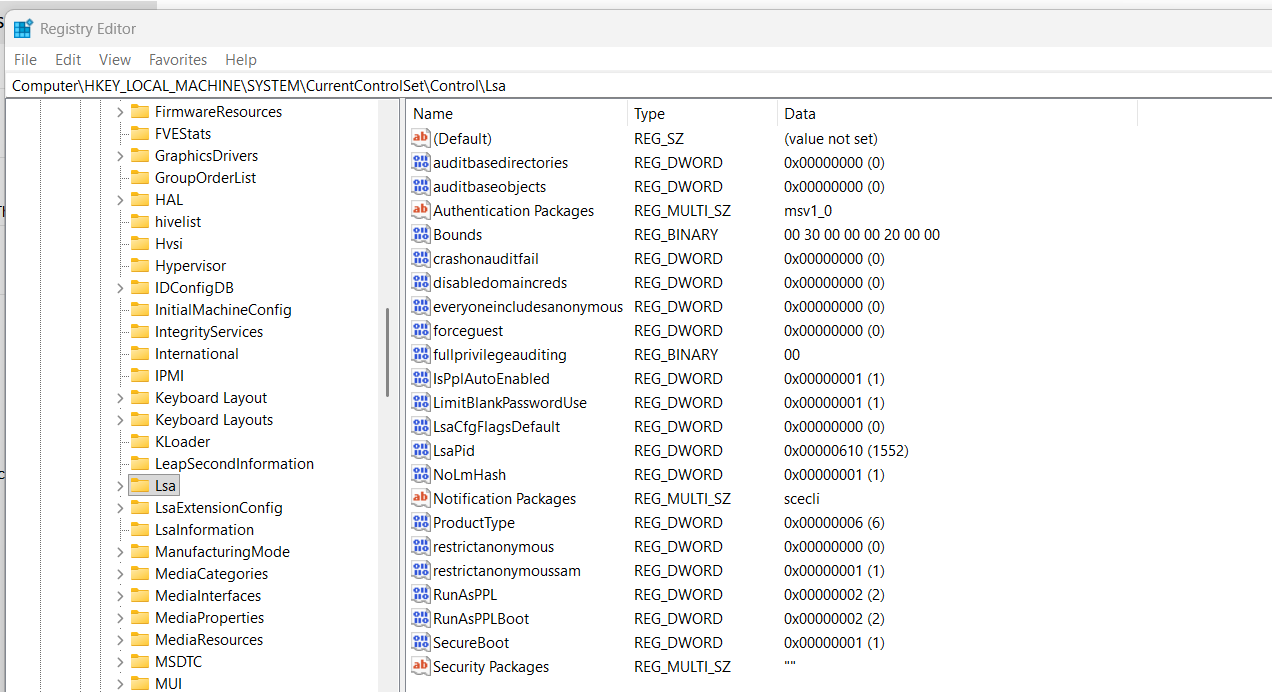Click the FVEStats folder icon

coord(140,134)
